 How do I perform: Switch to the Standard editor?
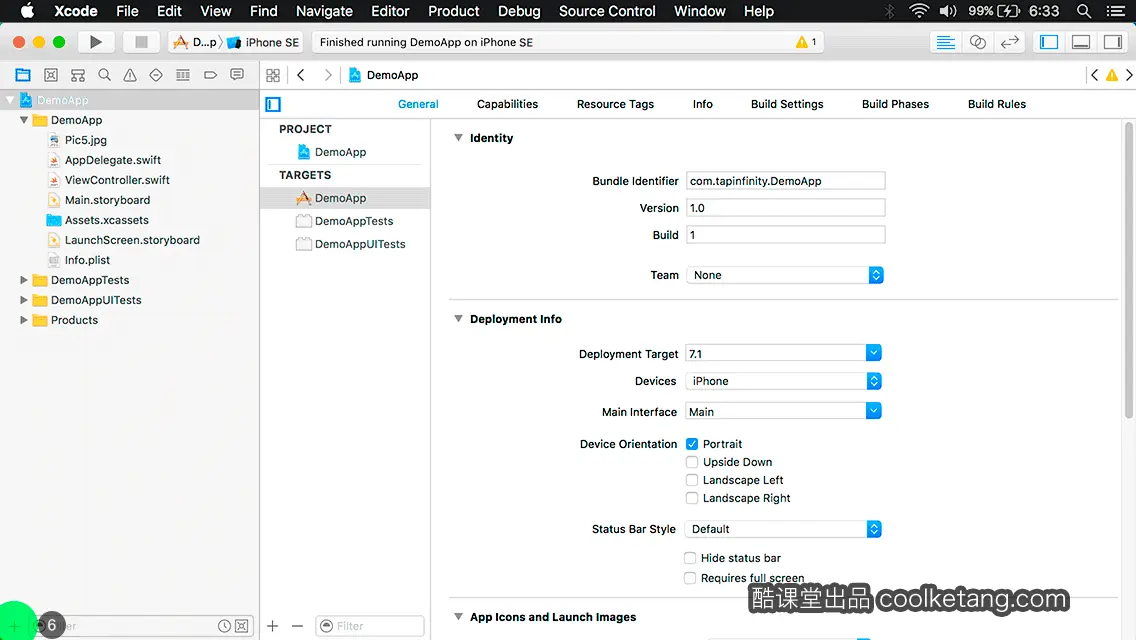[945, 42]
